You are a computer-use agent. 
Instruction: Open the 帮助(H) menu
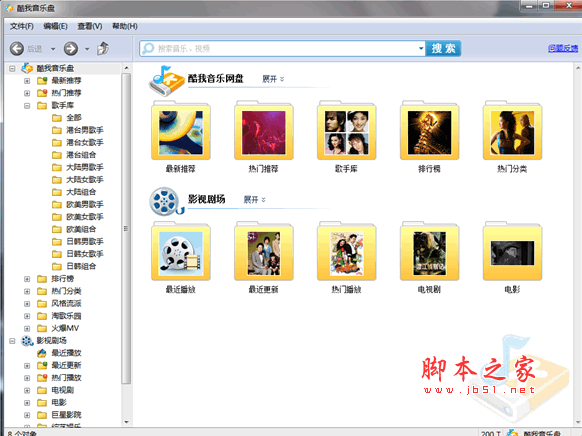[125, 26]
